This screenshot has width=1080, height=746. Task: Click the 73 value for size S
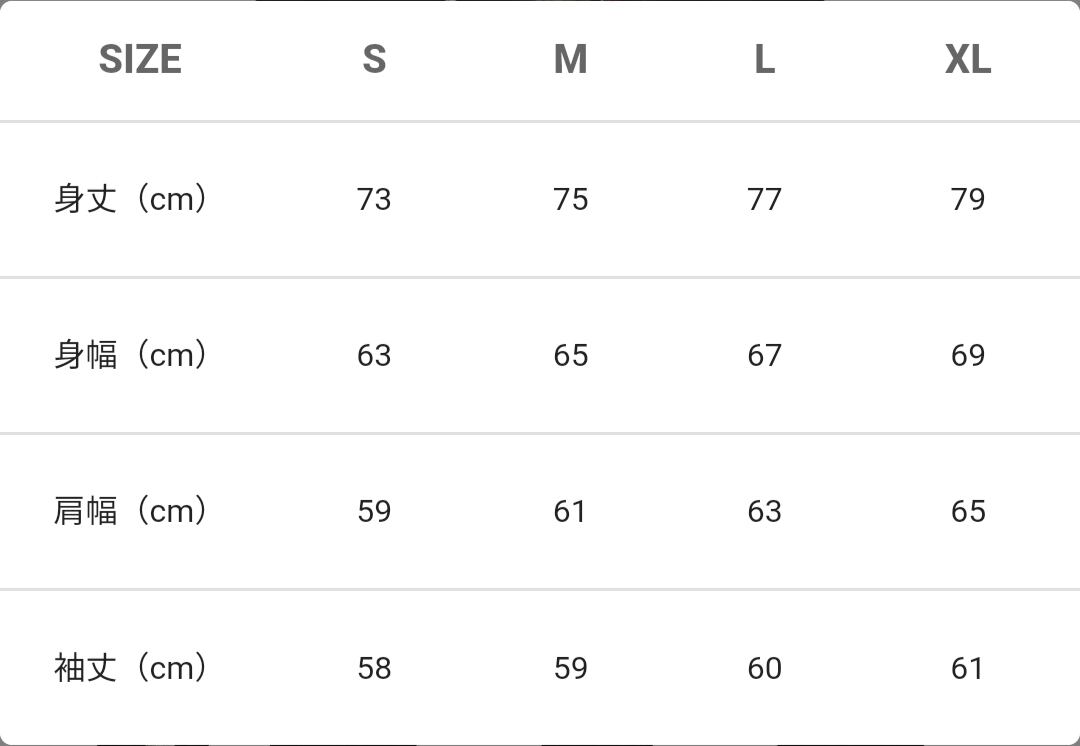374,199
